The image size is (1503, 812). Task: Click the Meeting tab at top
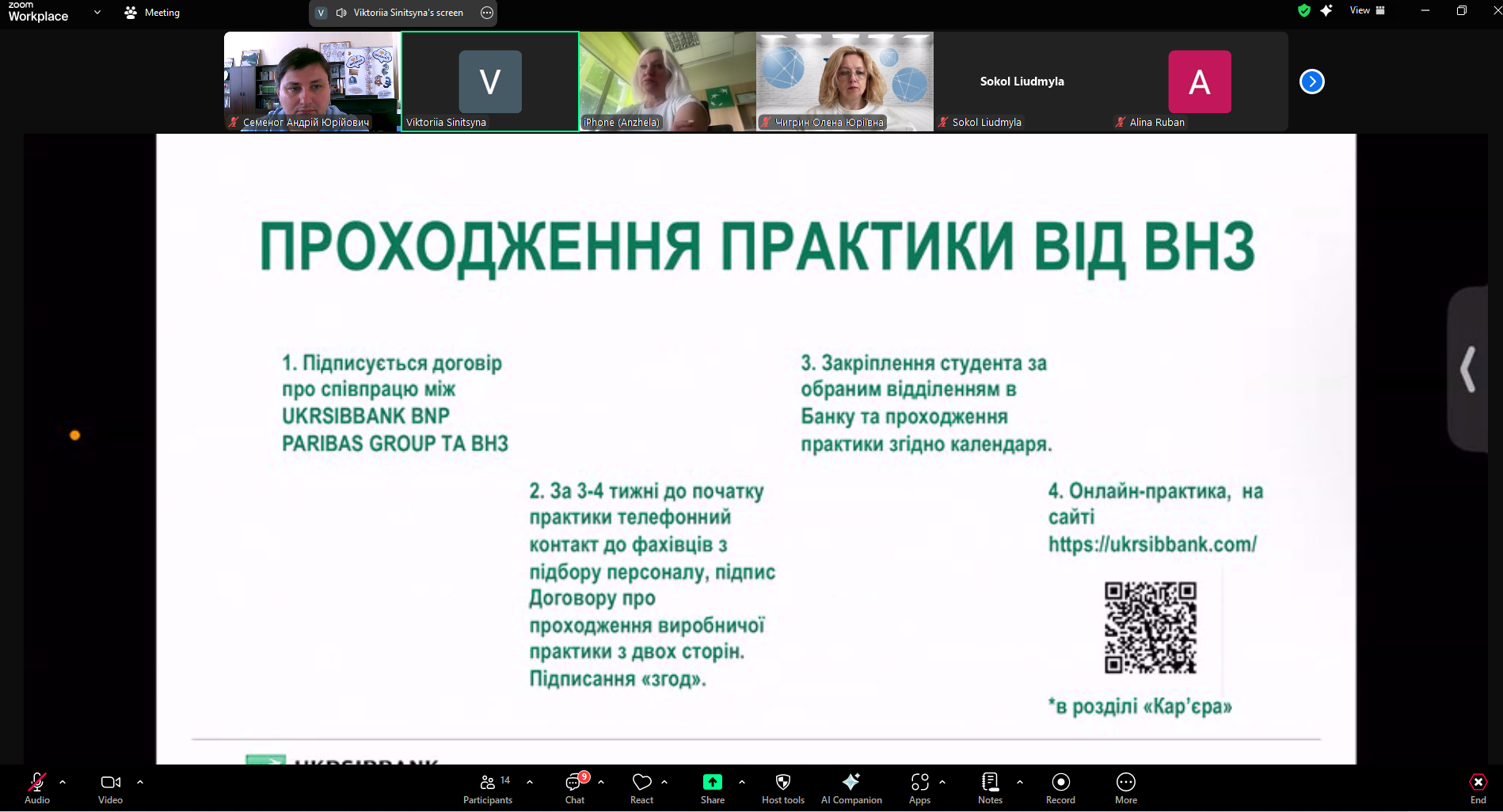(153, 13)
